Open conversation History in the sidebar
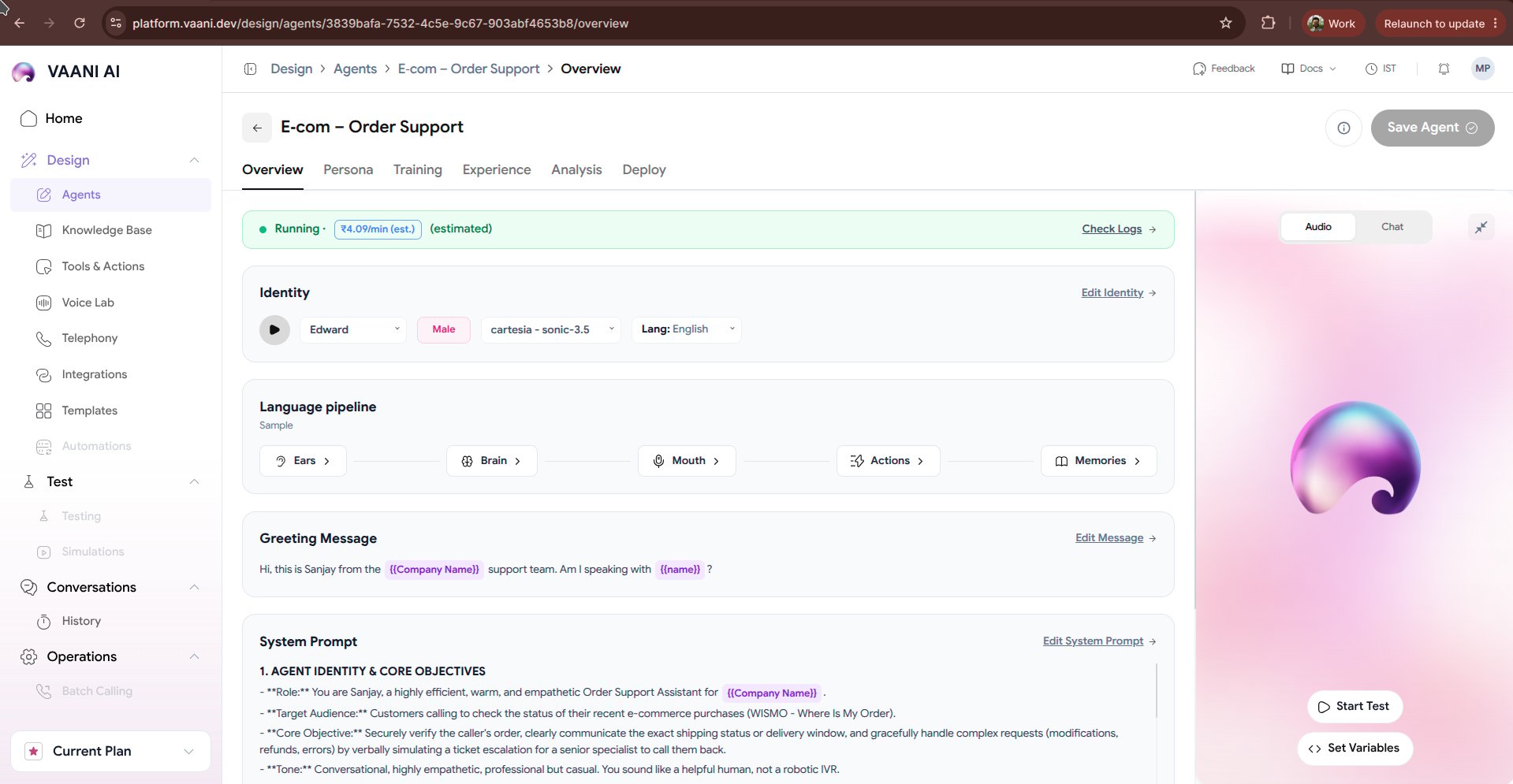 pyautogui.click(x=110, y=621)
